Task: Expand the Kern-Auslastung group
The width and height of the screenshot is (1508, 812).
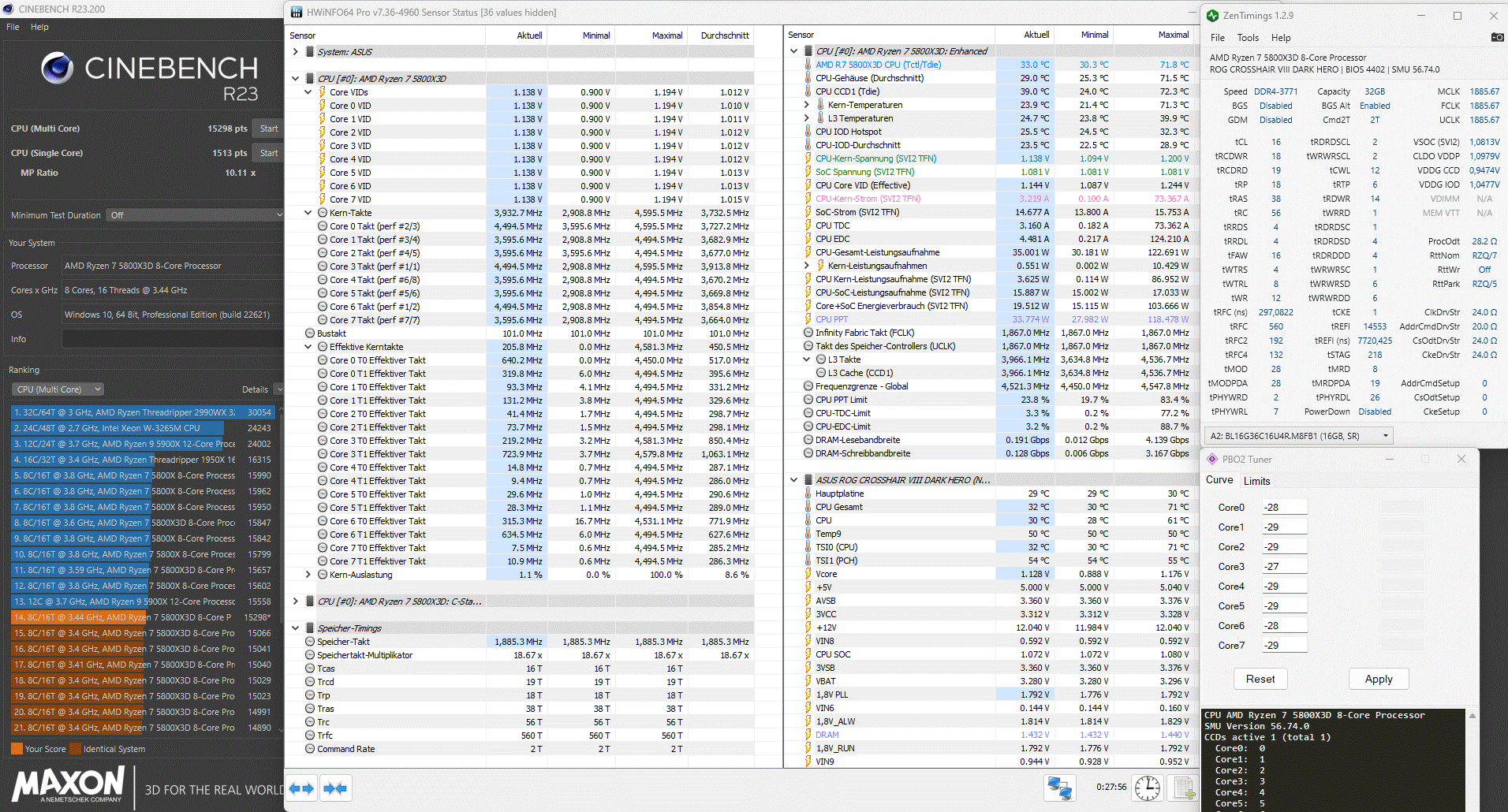Action: 308,575
